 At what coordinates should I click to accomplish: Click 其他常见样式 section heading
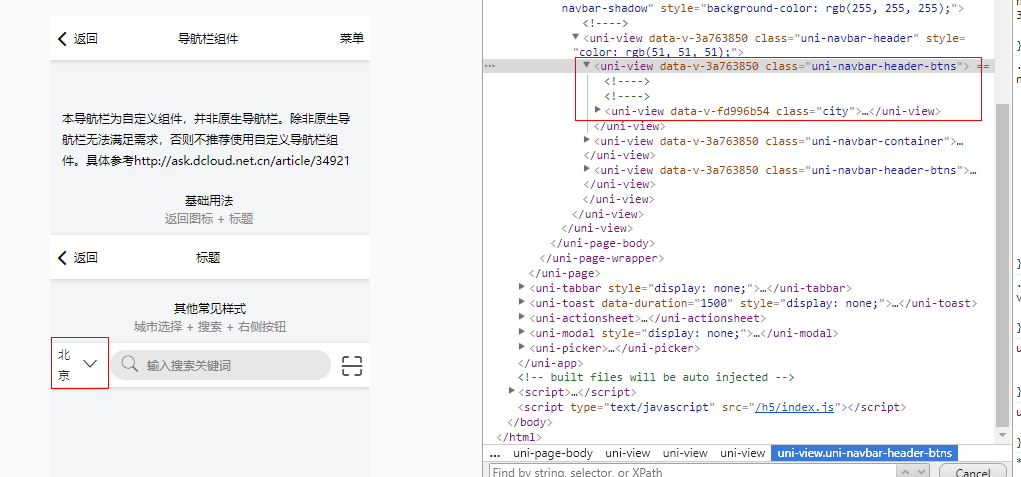pos(210,308)
